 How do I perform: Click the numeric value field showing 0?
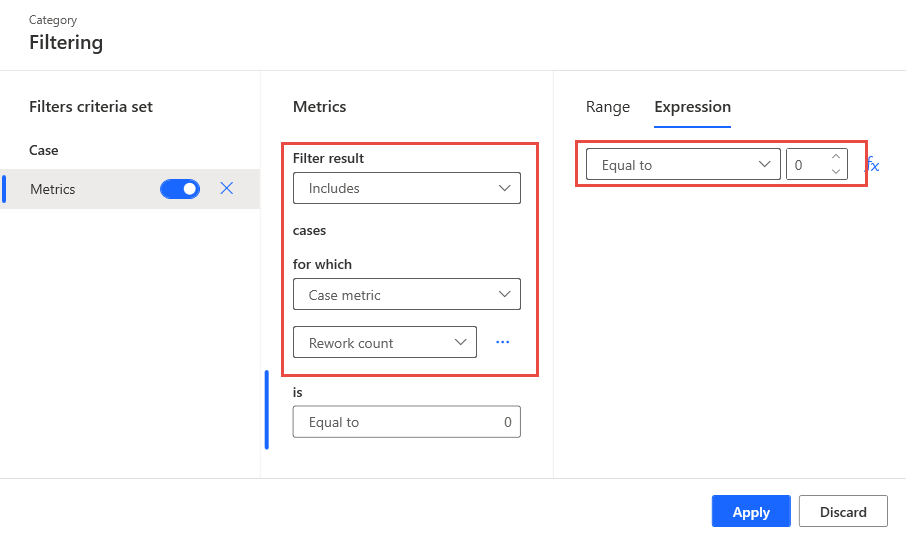pyautogui.click(x=807, y=165)
